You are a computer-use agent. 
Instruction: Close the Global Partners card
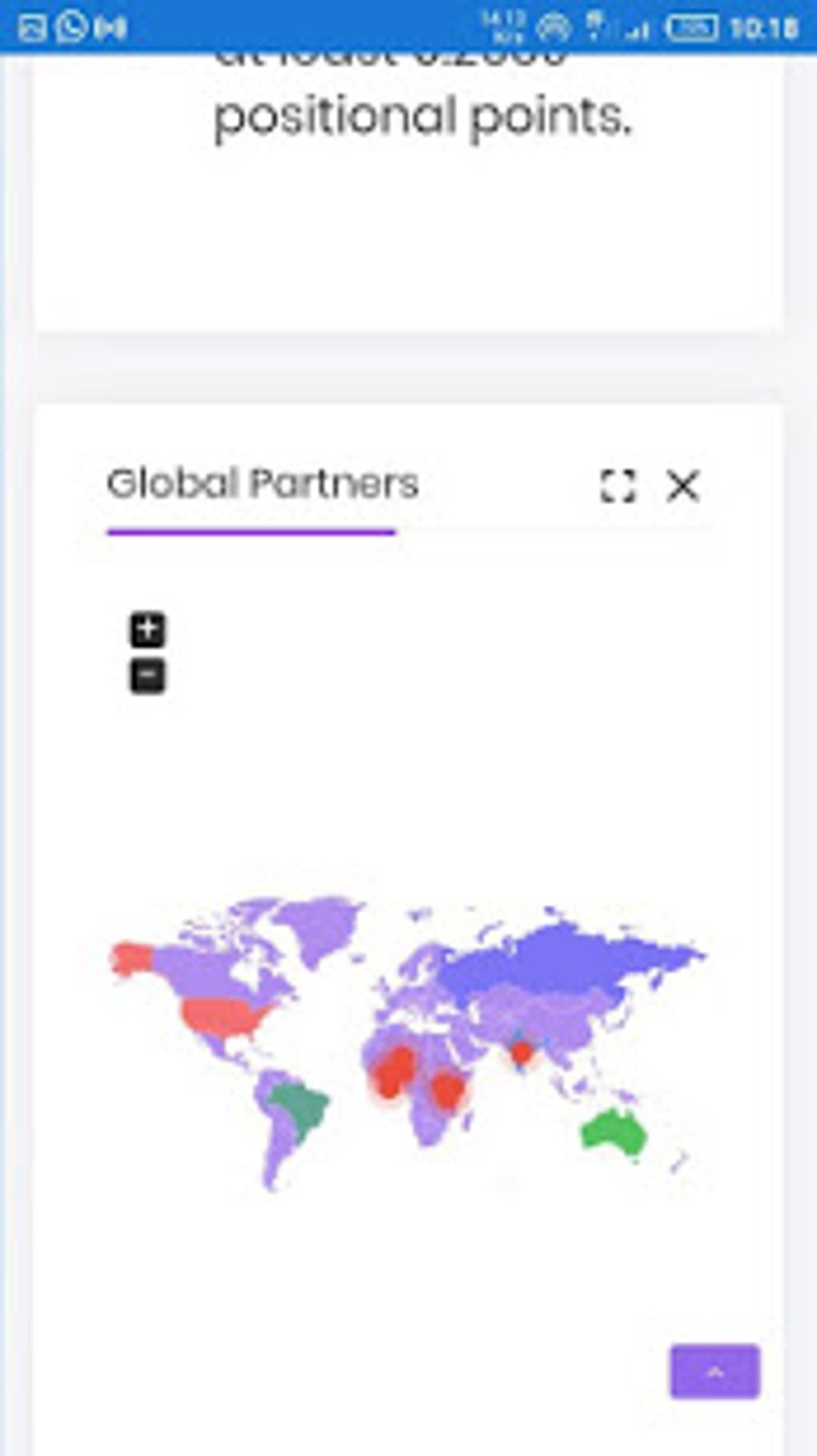tap(683, 486)
